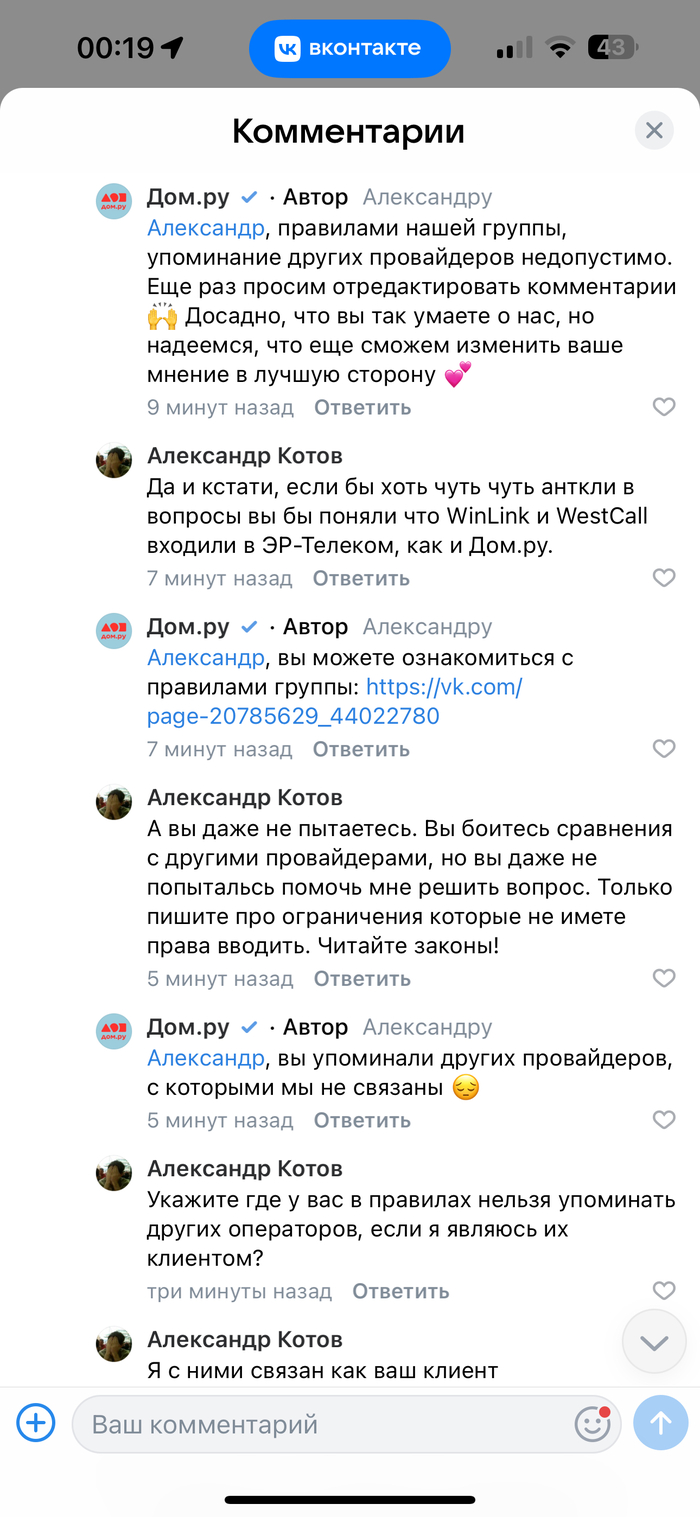Screen dimensions: 700x1517
Task: Tap the ВКонтакте pill at top
Action: [x=350, y=48]
